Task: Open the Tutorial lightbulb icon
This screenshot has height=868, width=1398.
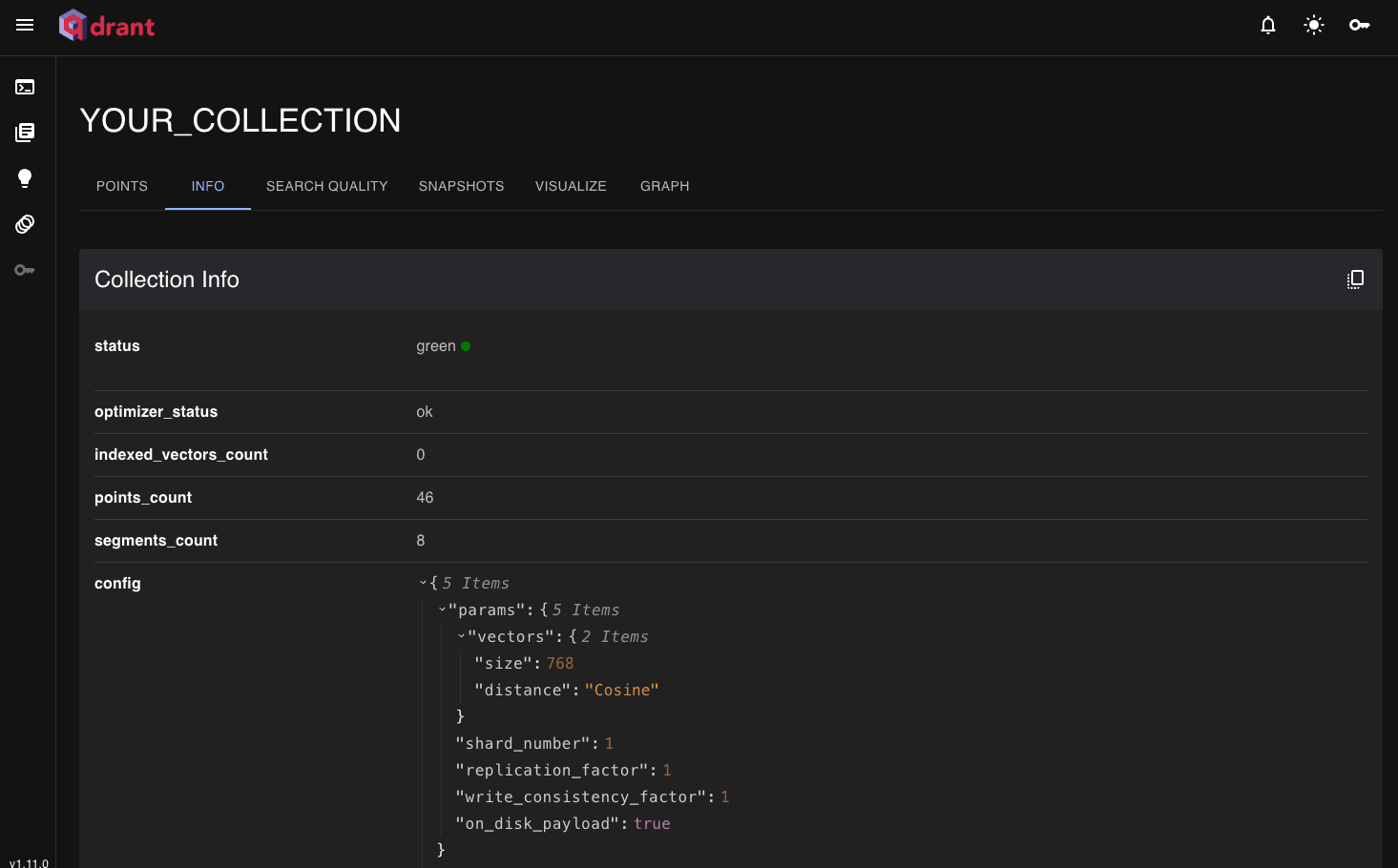Action: pos(25,178)
